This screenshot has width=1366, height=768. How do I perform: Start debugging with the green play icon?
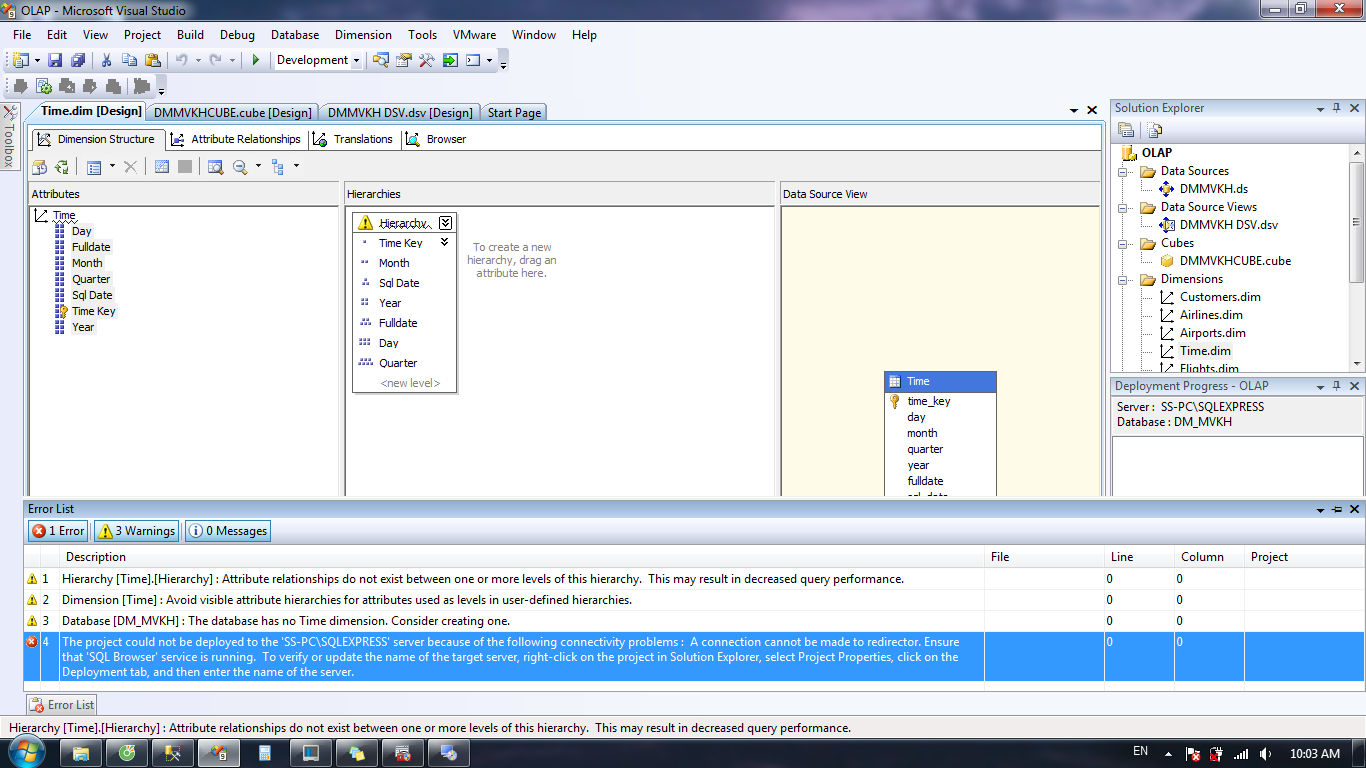(x=256, y=60)
